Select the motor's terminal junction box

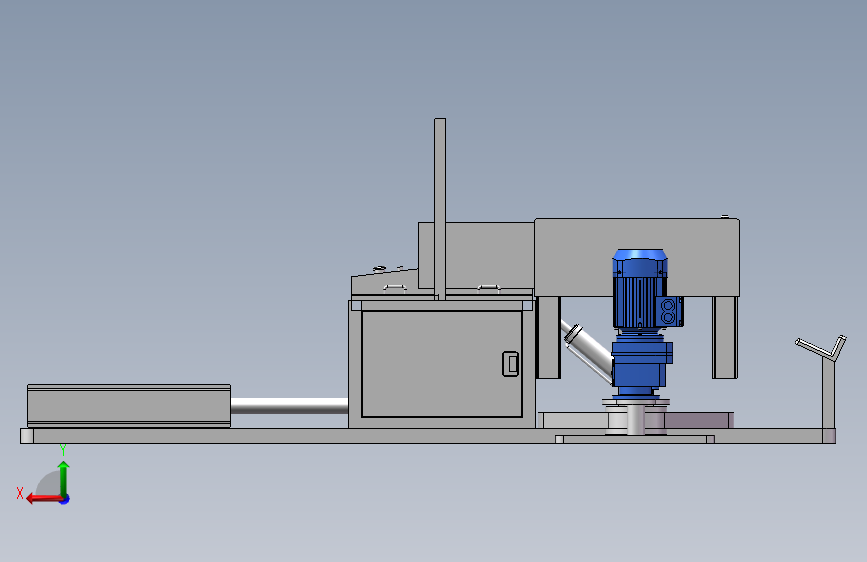click(669, 311)
